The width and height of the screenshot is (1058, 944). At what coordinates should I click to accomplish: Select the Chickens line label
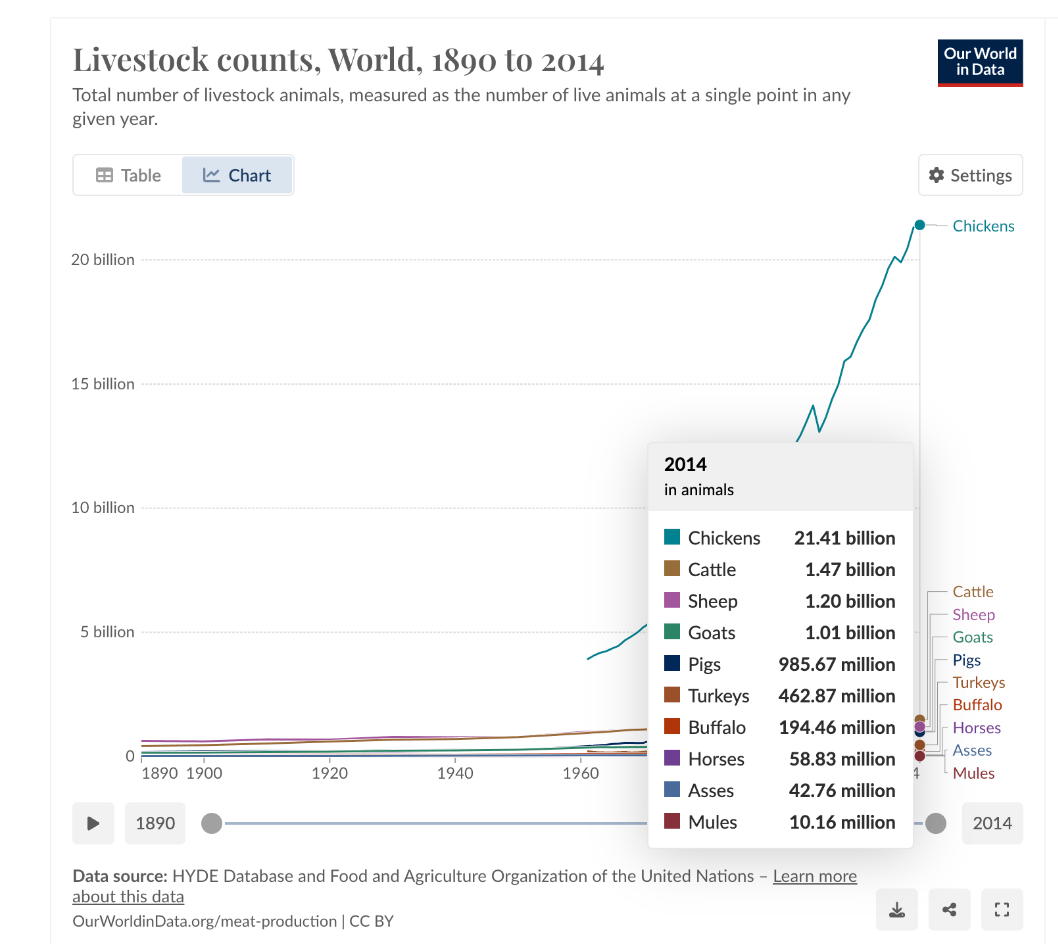click(x=983, y=226)
